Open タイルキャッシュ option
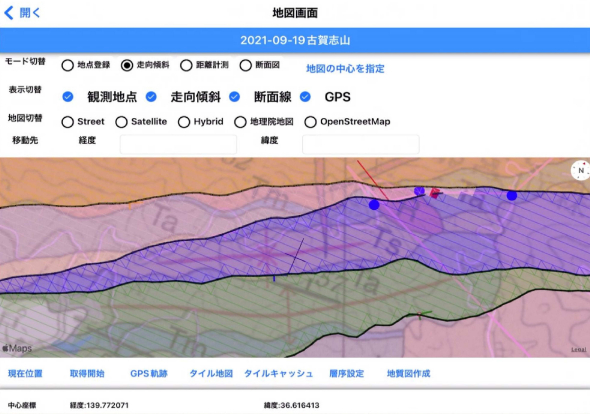The width and height of the screenshot is (590, 414). 278,373
